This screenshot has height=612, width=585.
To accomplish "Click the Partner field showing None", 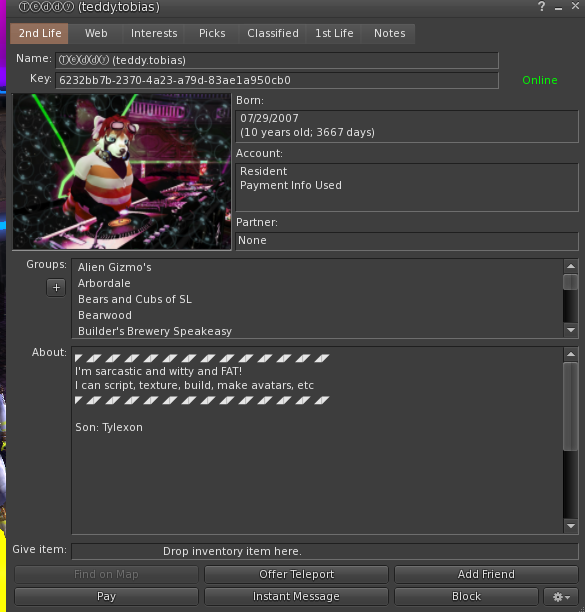I will (407, 241).
